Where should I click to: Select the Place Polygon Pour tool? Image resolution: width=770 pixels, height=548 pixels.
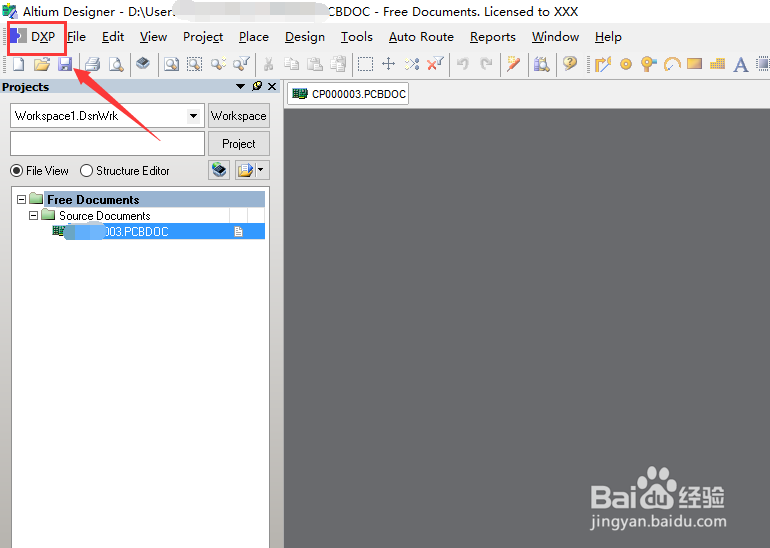[x=717, y=64]
